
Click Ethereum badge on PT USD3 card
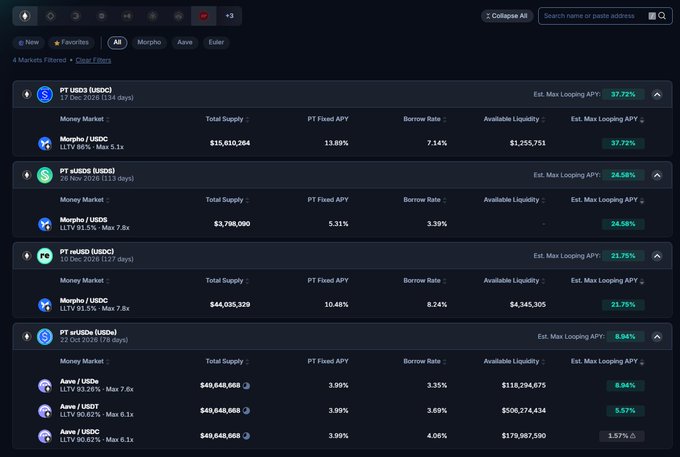click(x=26, y=94)
